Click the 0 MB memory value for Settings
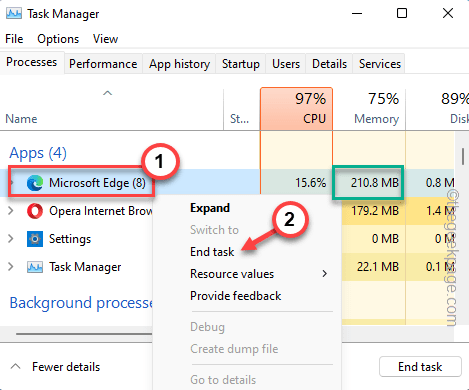The height and width of the screenshot is (390, 469). 385,239
